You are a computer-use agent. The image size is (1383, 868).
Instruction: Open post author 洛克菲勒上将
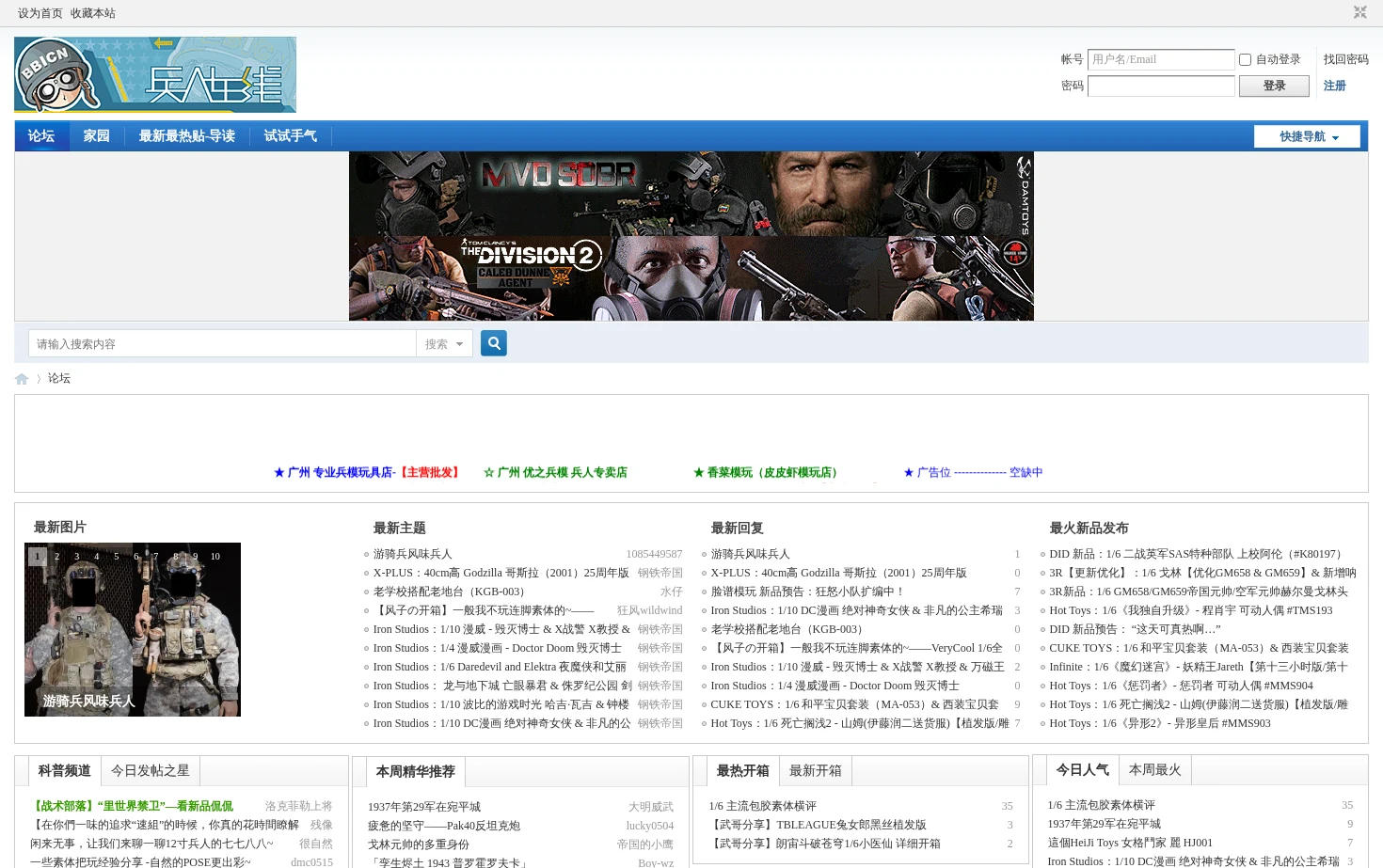click(x=299, y=806)
